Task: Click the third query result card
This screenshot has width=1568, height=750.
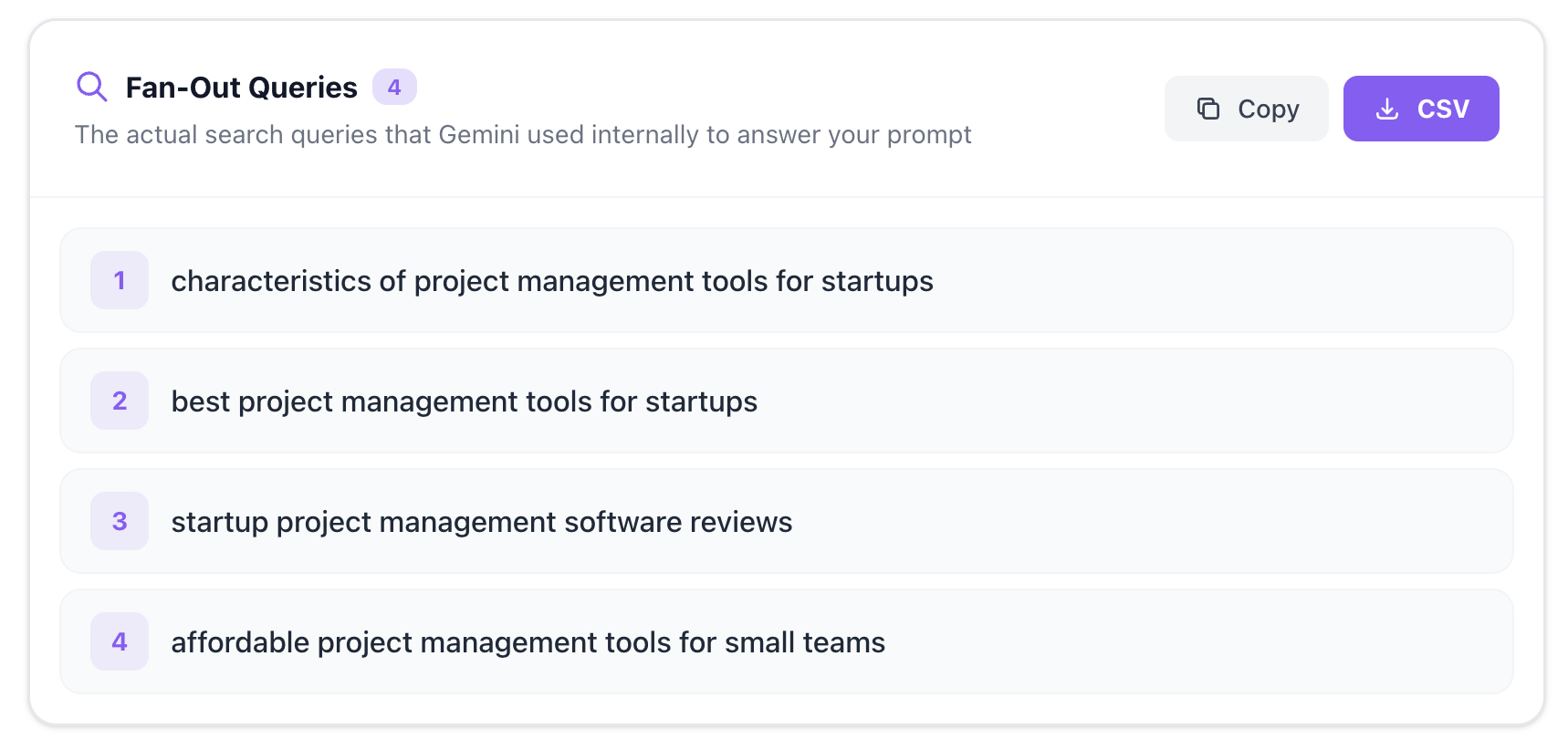Action: click(x=785, y=521)
